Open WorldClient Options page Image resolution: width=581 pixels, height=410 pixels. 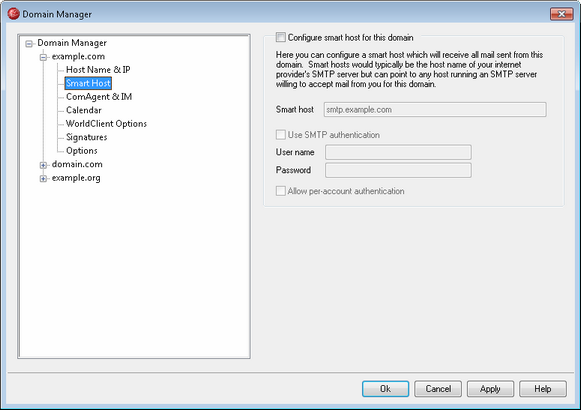[106, 124]
